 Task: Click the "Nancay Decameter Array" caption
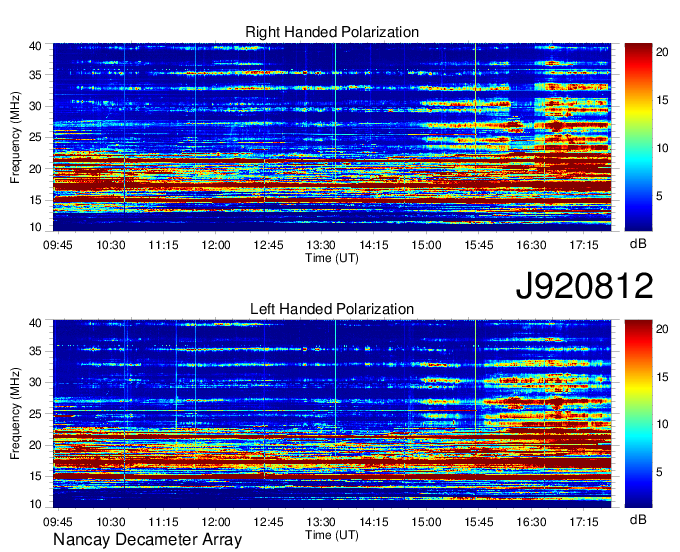(x=147, y=539)
